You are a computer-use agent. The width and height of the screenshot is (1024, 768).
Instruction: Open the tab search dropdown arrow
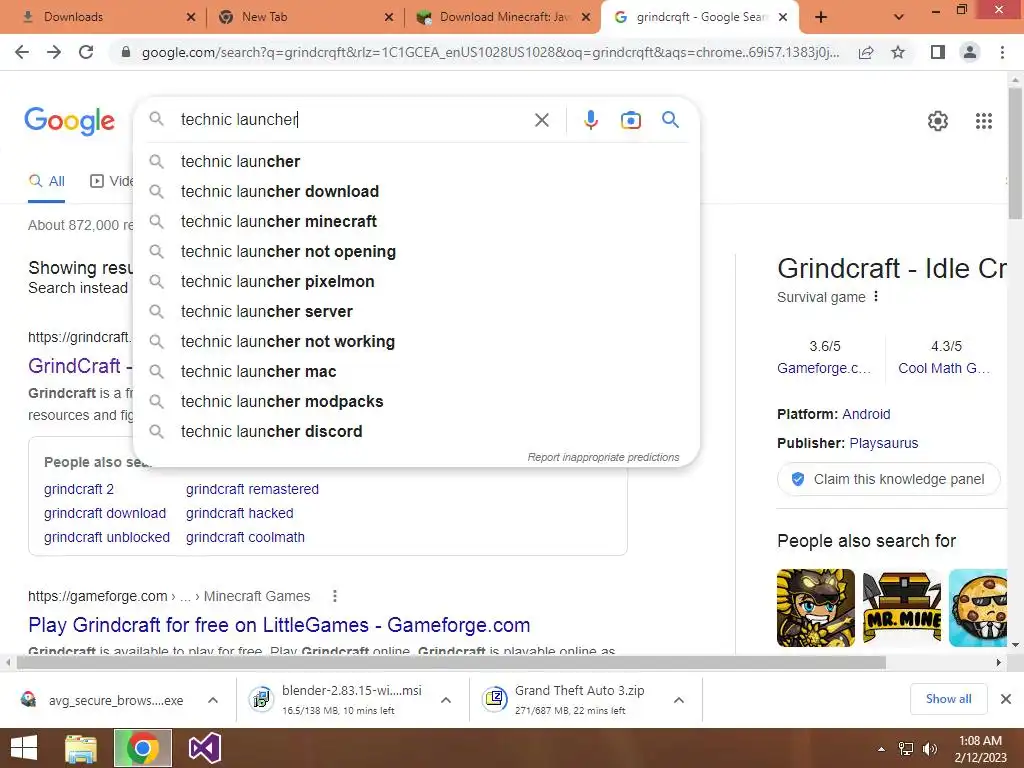point(899,18)
